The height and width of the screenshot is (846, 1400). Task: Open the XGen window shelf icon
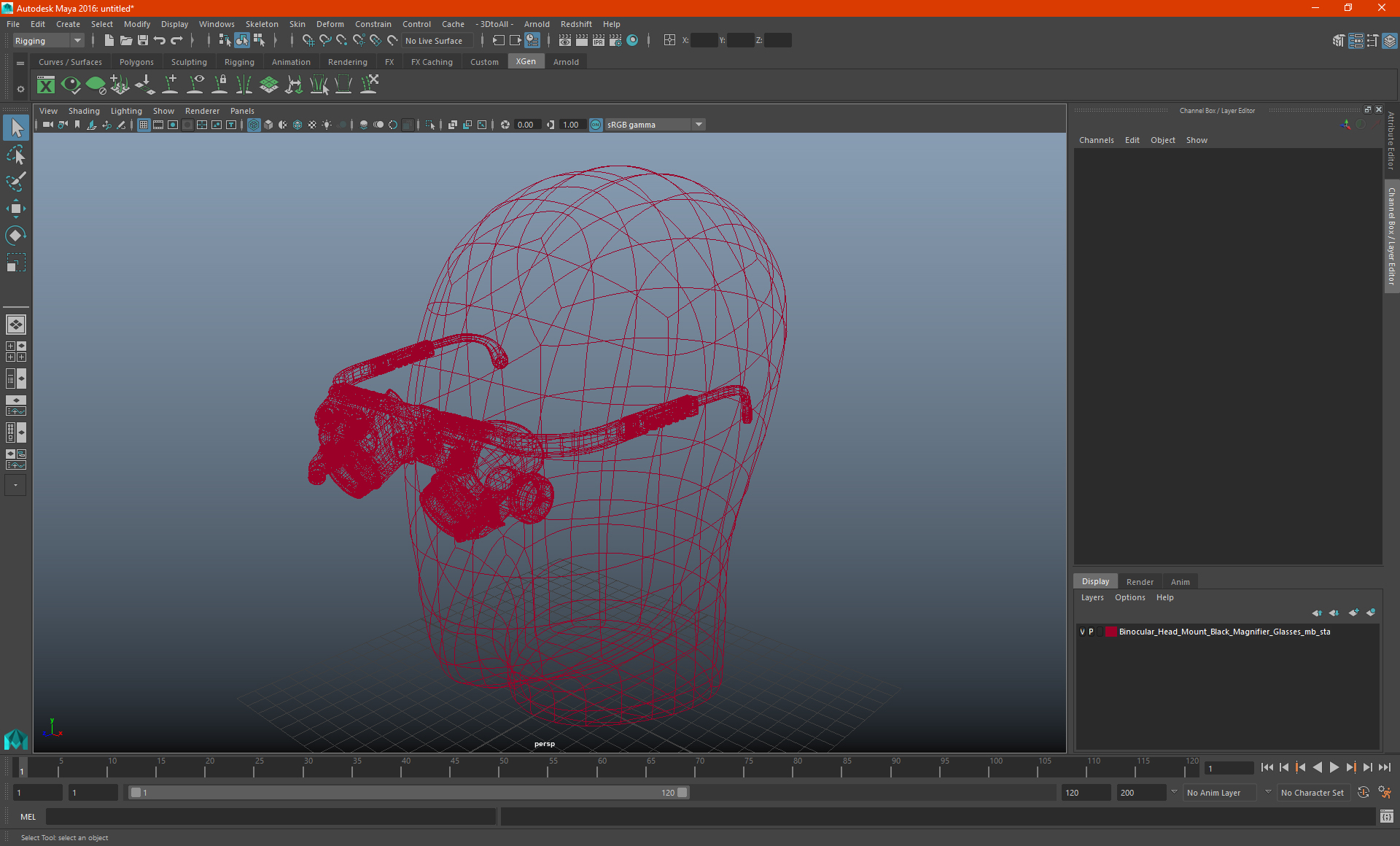pos(46,85)
